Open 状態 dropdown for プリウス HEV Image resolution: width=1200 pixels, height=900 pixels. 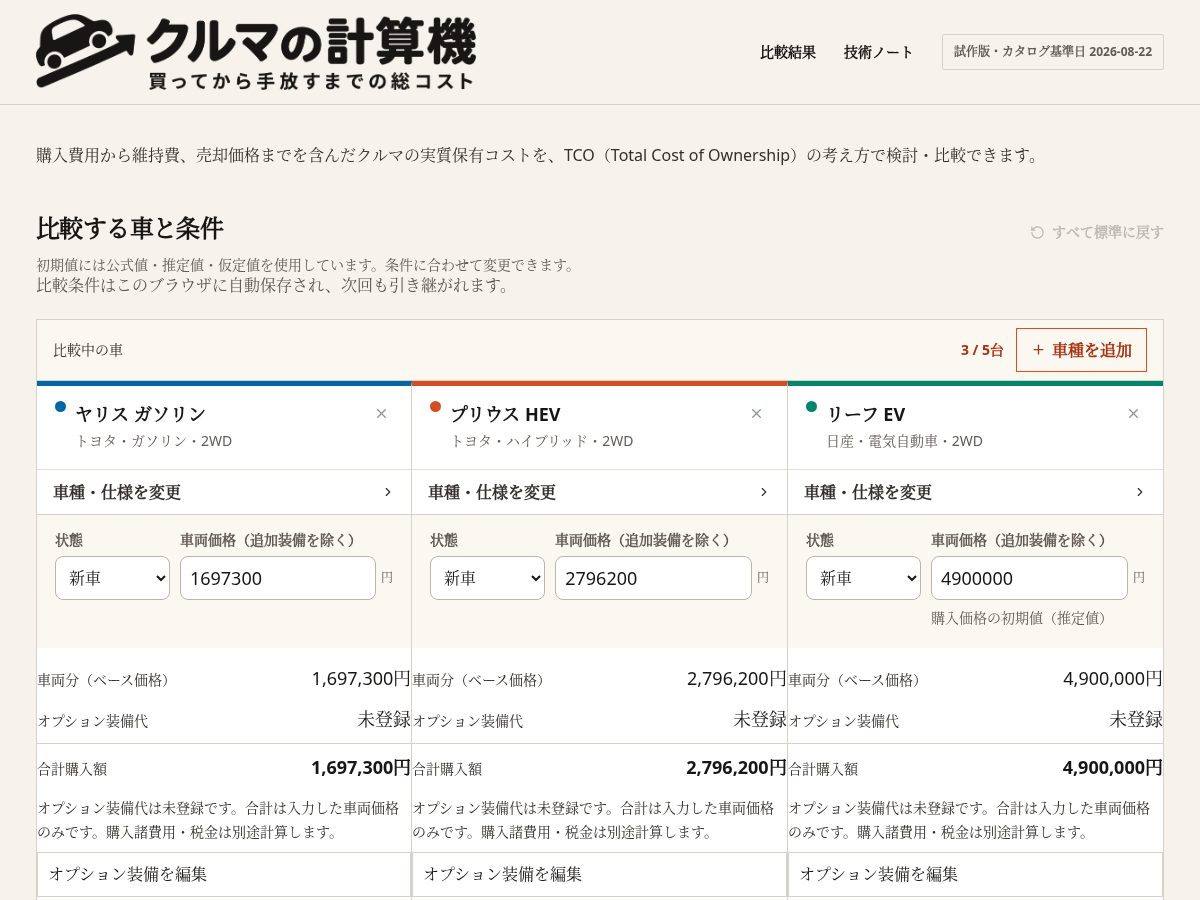pyautogui.click(x=487, y=578)
